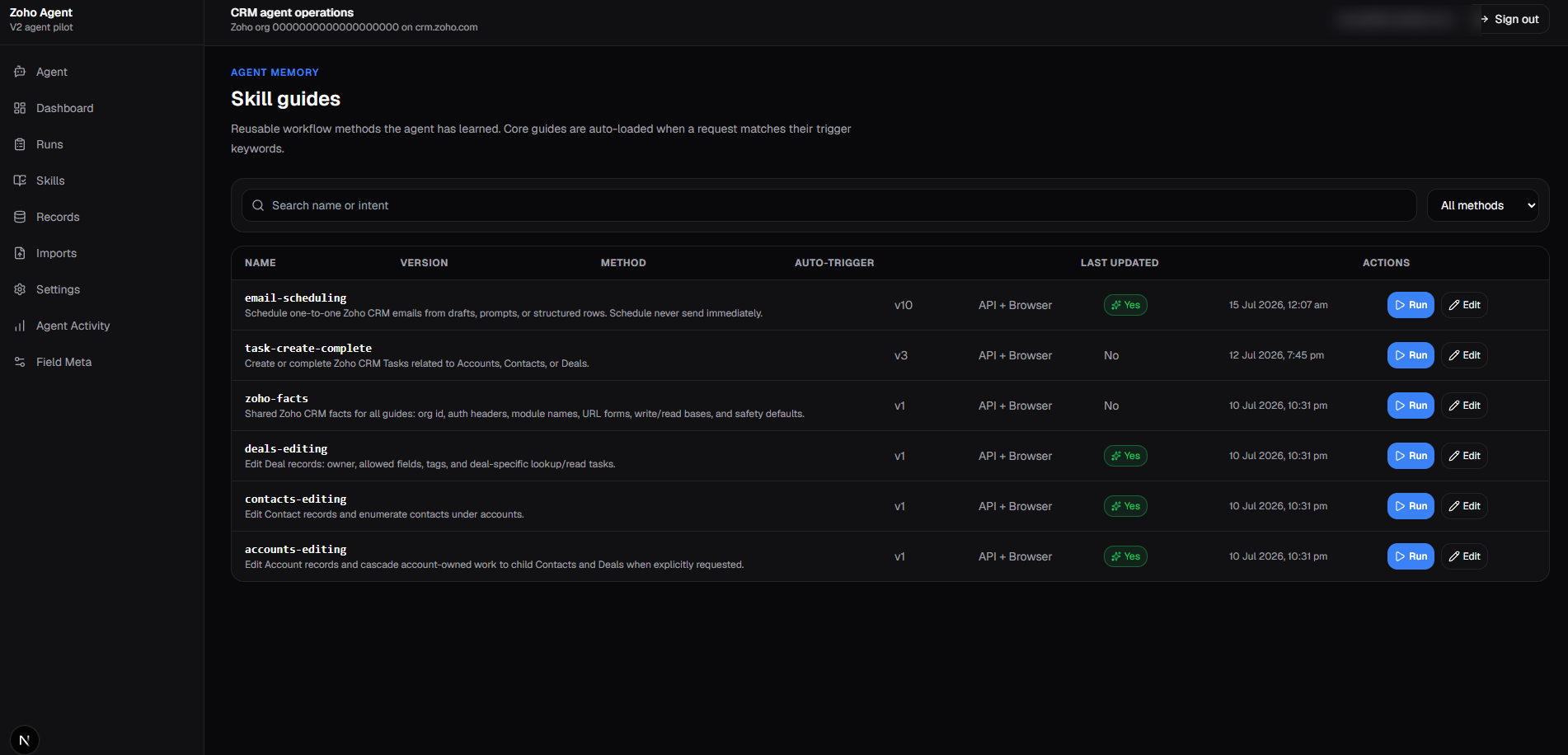Click the v10 version of email-scheduling
This screenshot has width=1568, height=755.
click(904, 305)
